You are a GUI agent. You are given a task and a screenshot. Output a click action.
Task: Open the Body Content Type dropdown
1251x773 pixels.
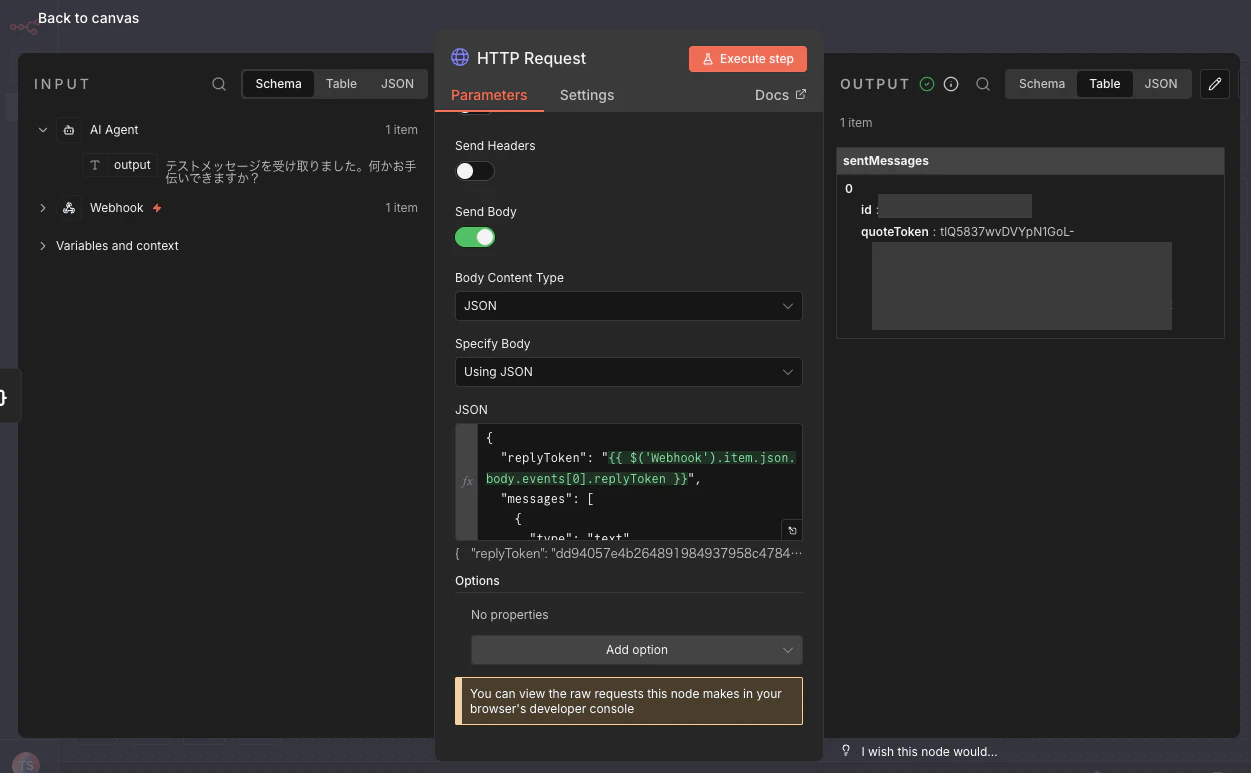point(628,306)
